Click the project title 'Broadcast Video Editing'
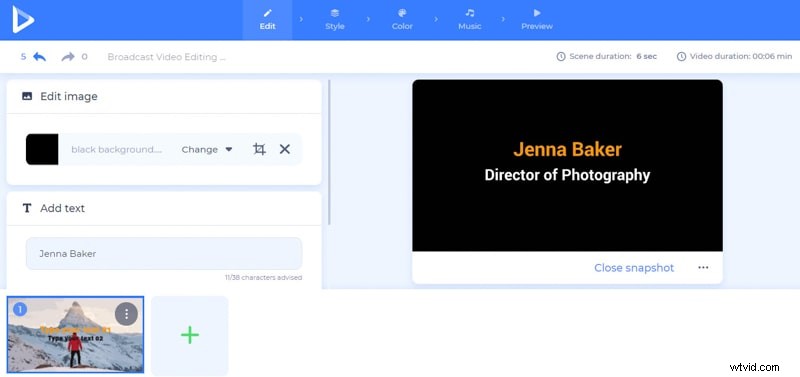Viewport: 800px width, 377px height. (166, 57)
